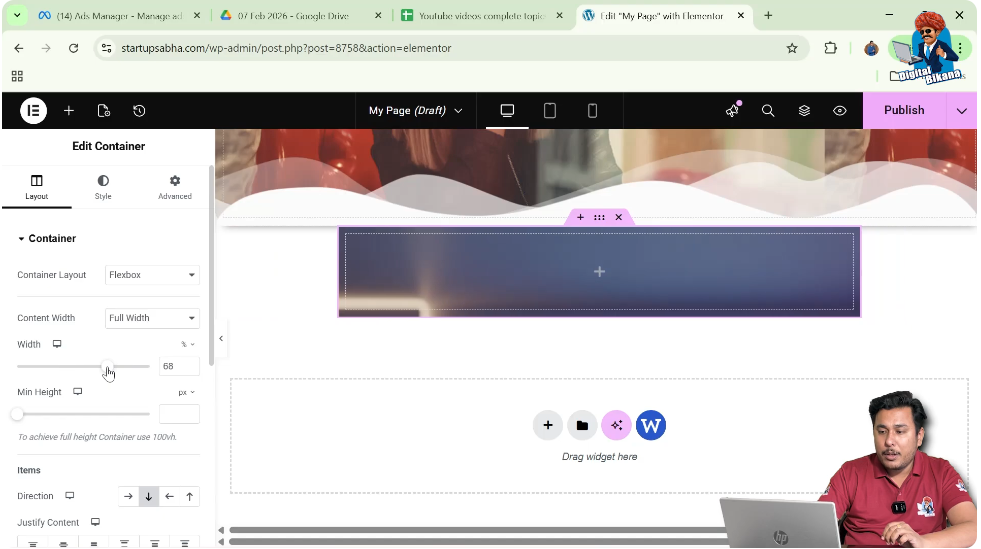This screenshot has width=981, height=549.
Task: Open the Content Width dropdown
Action: click(152, 318)
